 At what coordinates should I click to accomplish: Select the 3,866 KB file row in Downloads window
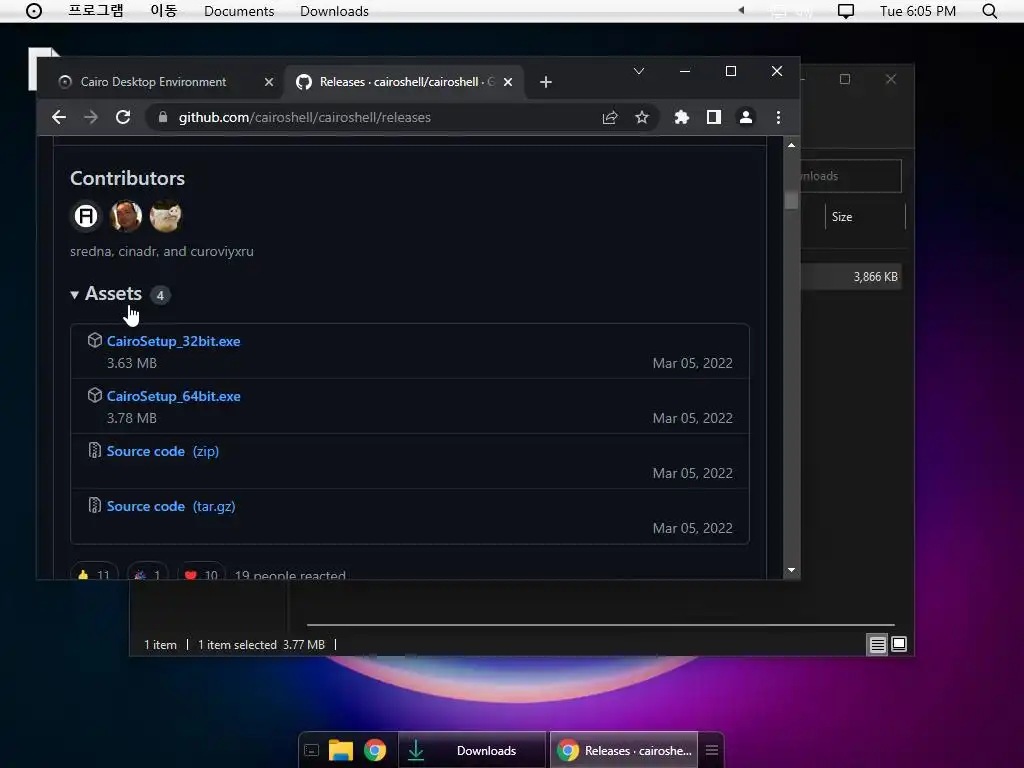(x=851, y=277)
